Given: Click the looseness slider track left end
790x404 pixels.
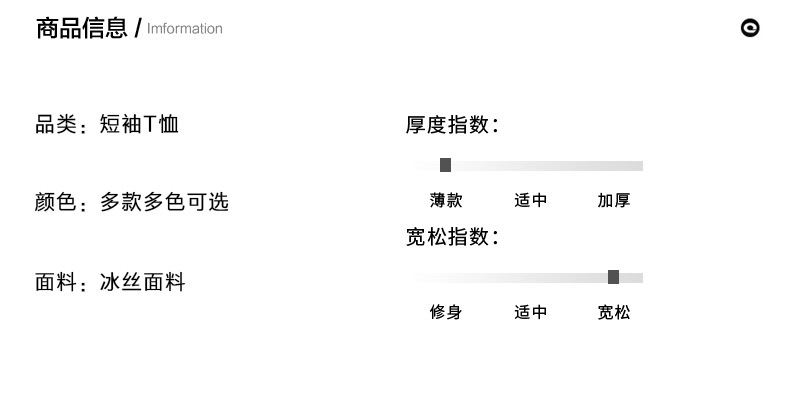Looking at the screenshot, I should tap(424, 277).
